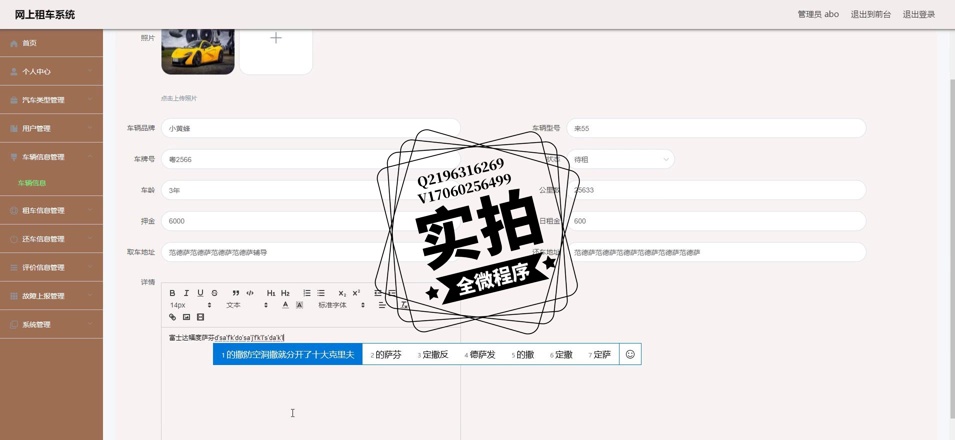Pick the text color tool in editor
Screen dimensions: 955x440
(x=285, y=305)
